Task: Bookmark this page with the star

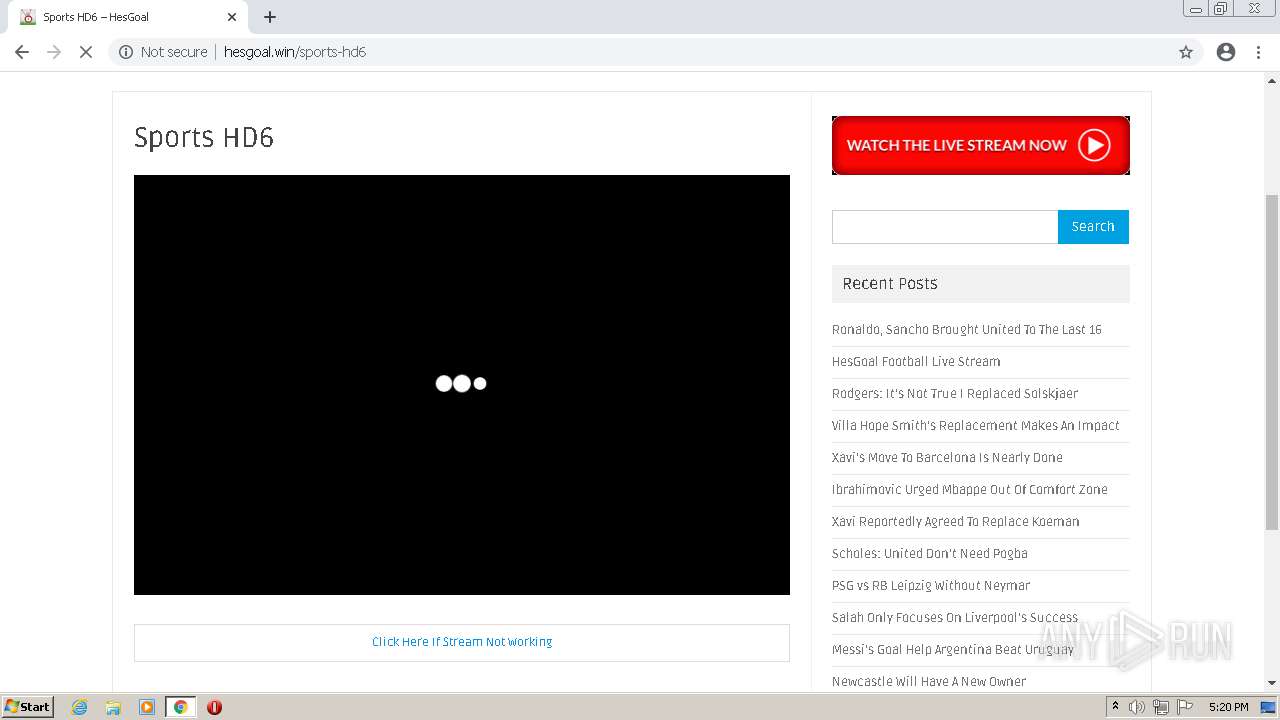Action: [x=1186, y=52]
